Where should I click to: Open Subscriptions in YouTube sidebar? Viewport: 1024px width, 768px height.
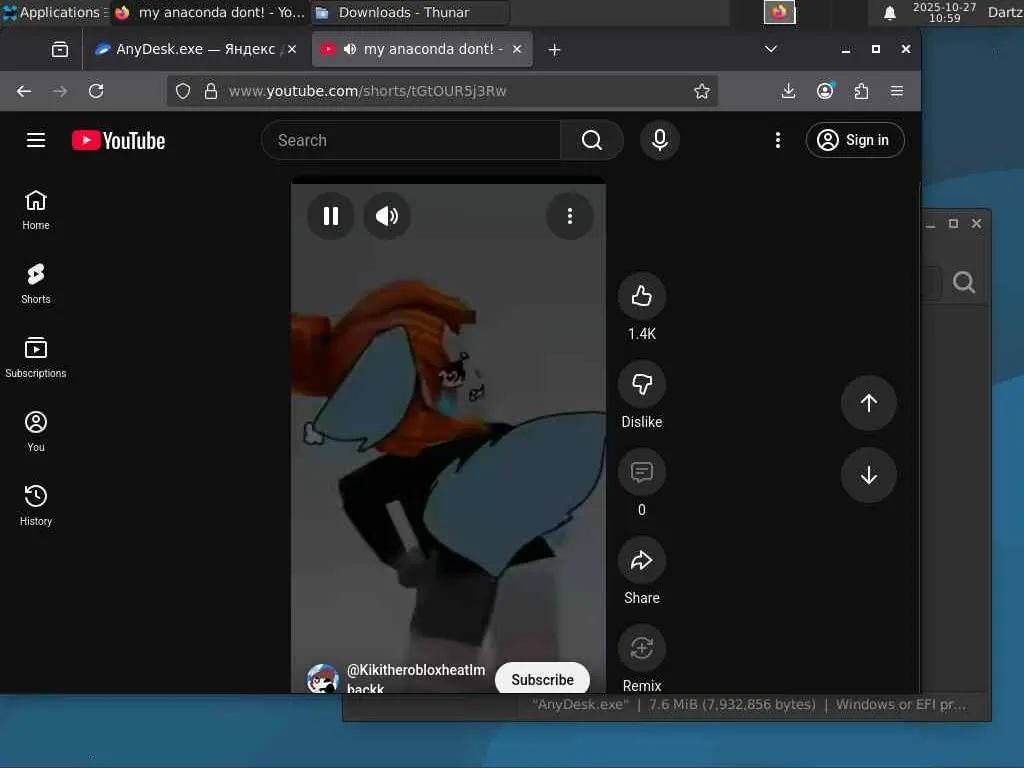(x=36, y=357)
